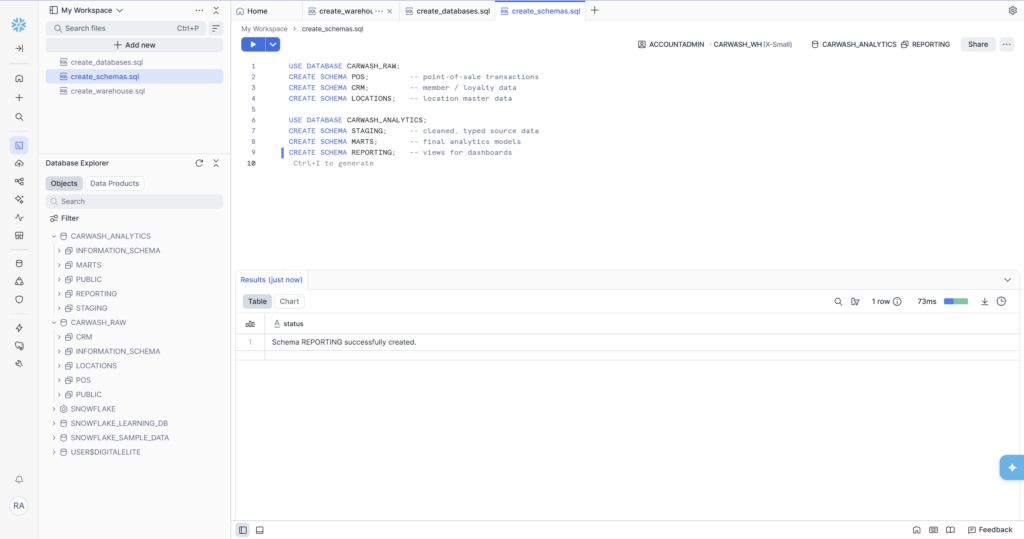Screen dimensions: 1024x539
Task: Collapse the CARWASH_RAW database tree
Action: pyautogui.click(x=53, y=323)
